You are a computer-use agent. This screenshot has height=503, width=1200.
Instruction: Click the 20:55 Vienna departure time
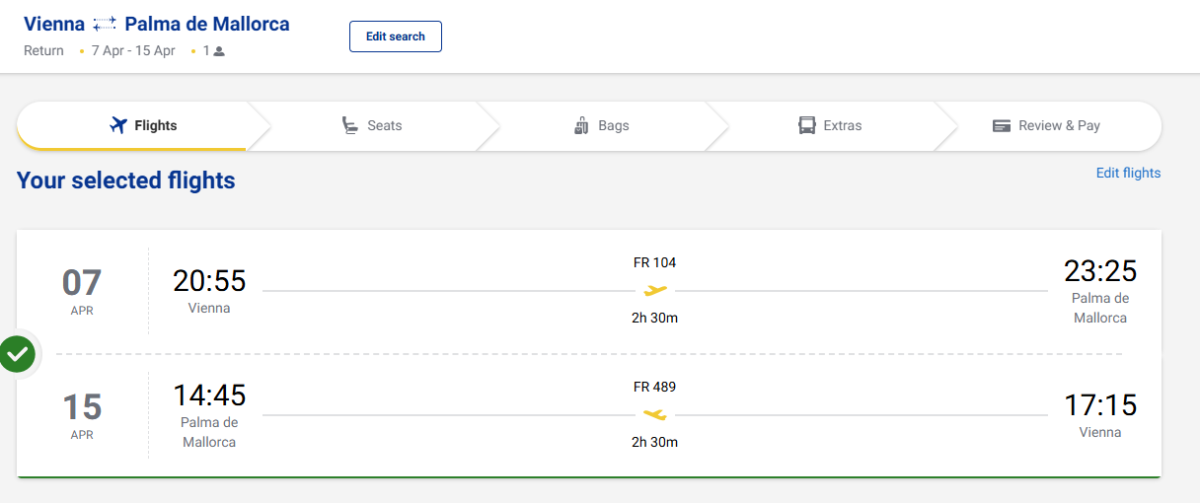click(209, 281)
